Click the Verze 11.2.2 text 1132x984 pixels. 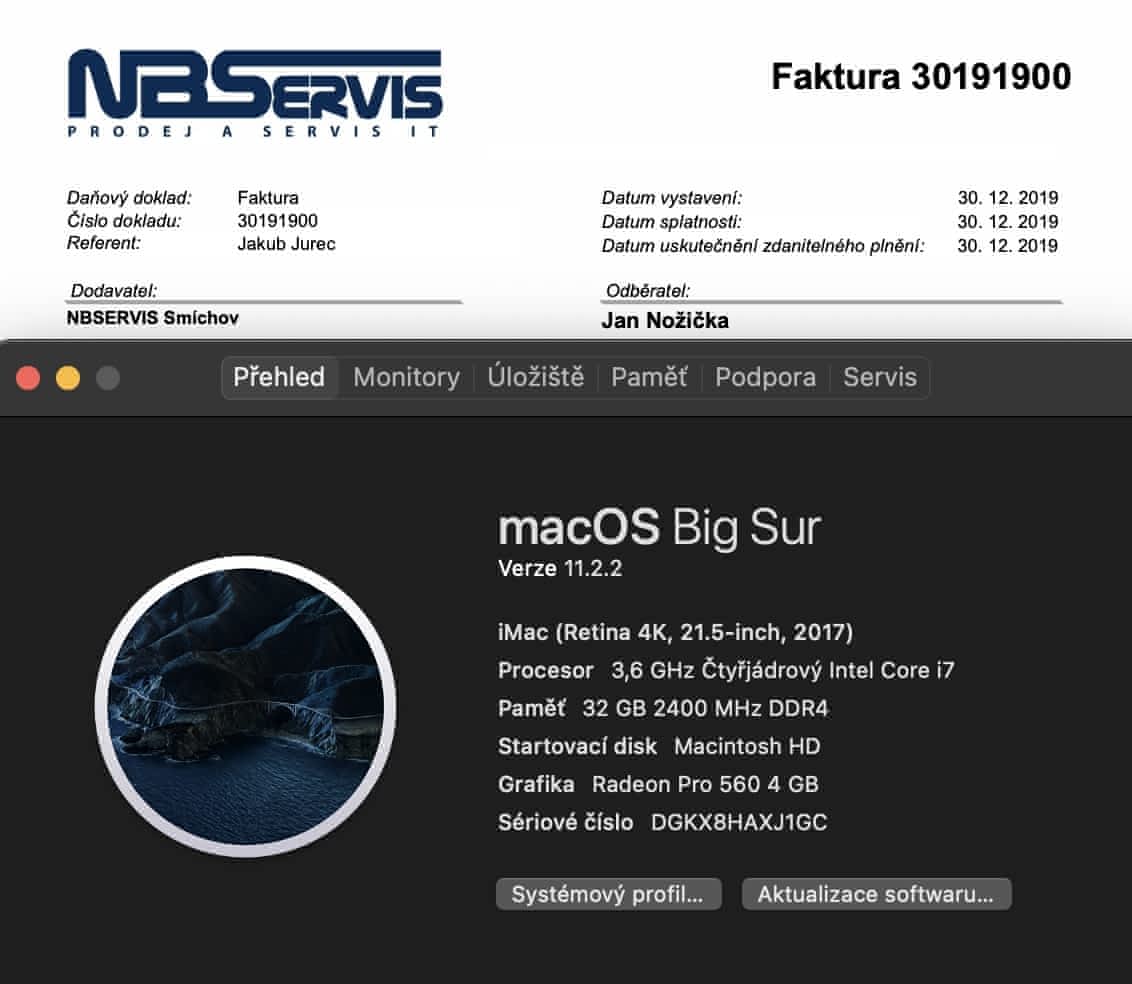pos(560,569)
